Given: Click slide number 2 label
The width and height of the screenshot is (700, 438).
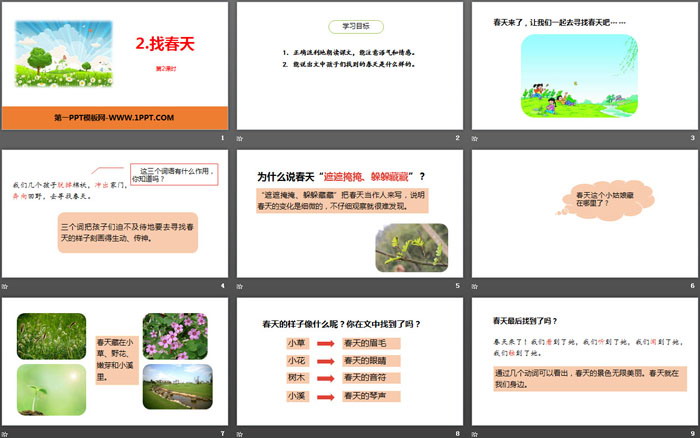Looking at the screenshot, I should [x=457, y=138].
